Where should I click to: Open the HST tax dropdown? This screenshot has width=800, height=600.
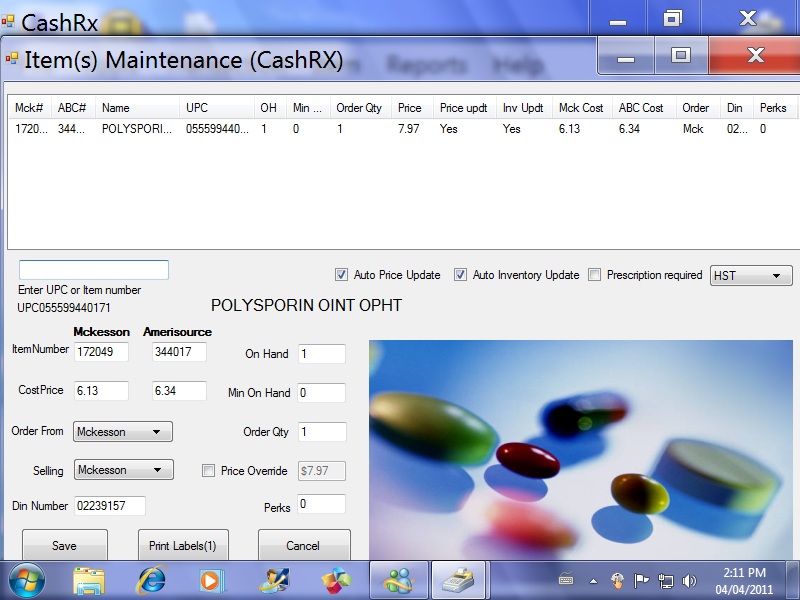[x=775, y=274]
